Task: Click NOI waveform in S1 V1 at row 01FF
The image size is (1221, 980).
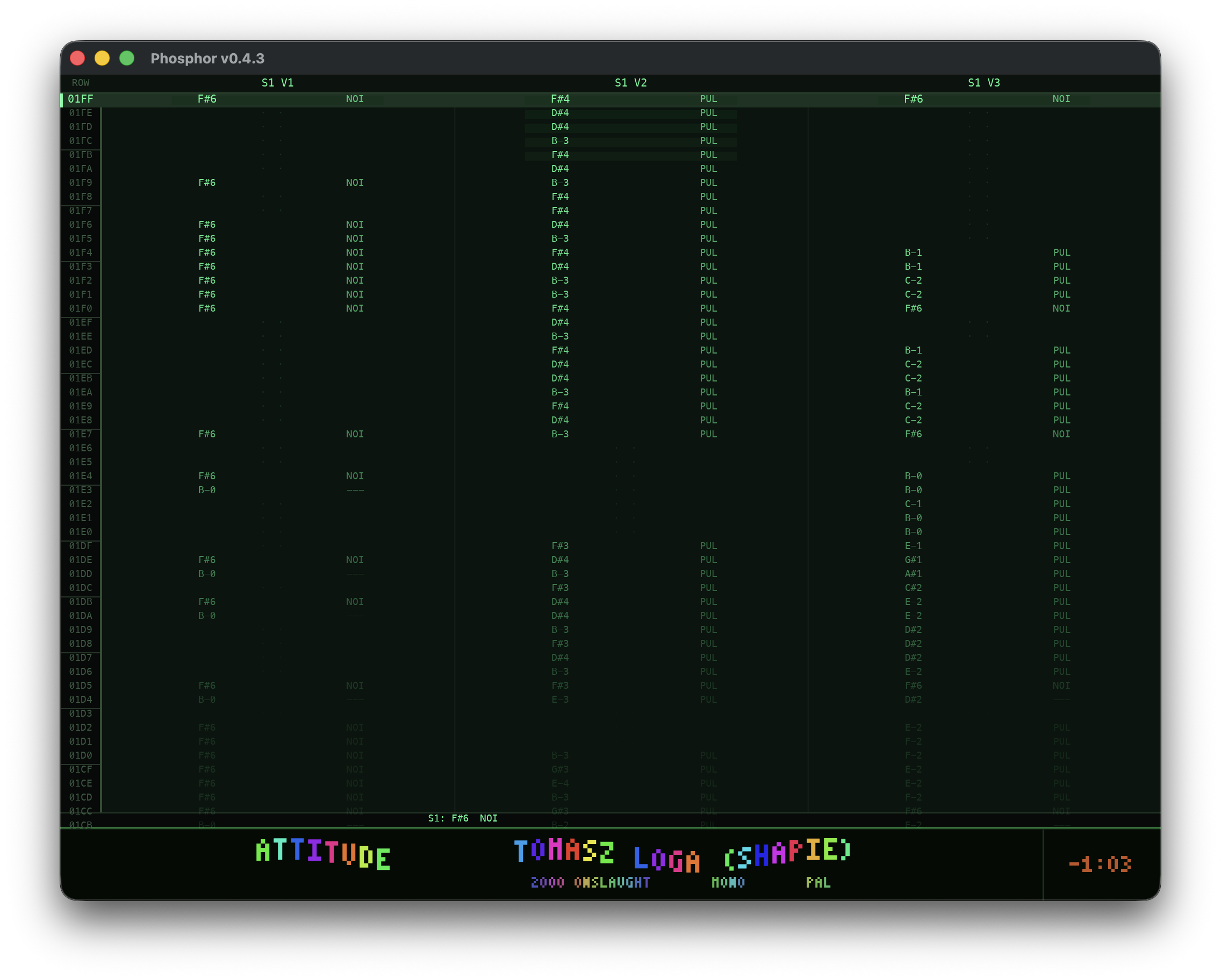Action: (355, 99)
